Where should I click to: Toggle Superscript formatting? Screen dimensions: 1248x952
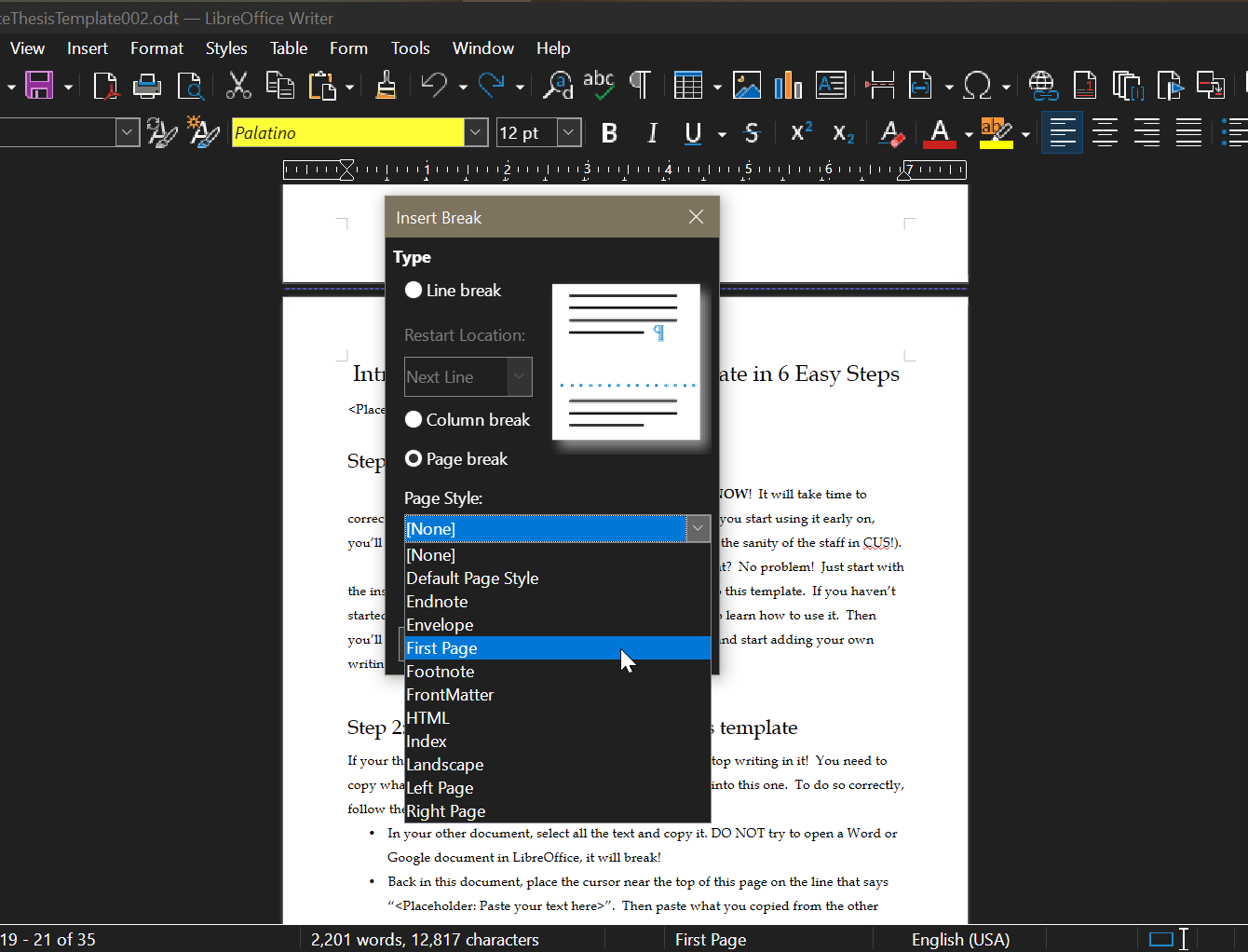(801, 133)
